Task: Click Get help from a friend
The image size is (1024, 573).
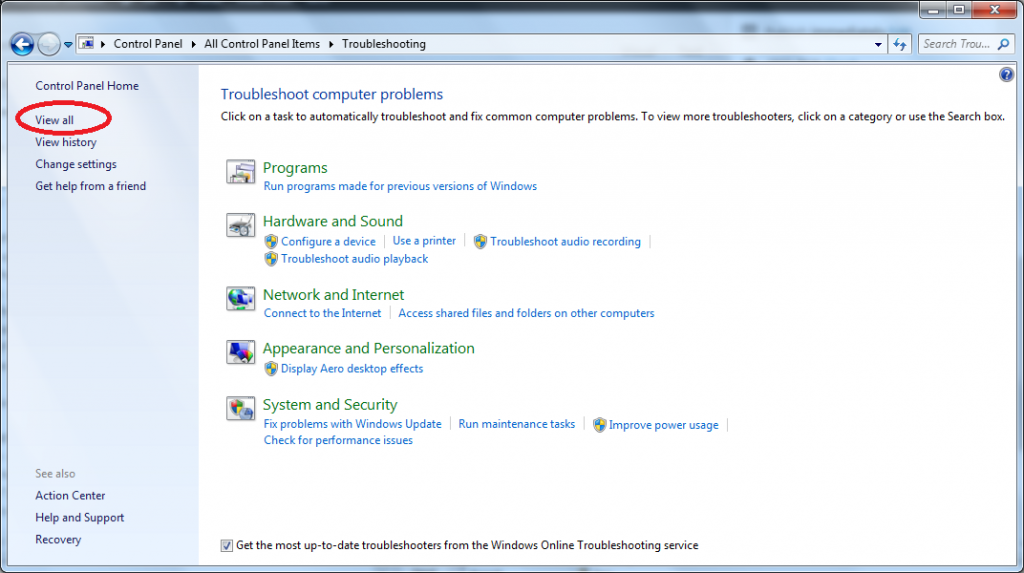Action: [91, 186]
